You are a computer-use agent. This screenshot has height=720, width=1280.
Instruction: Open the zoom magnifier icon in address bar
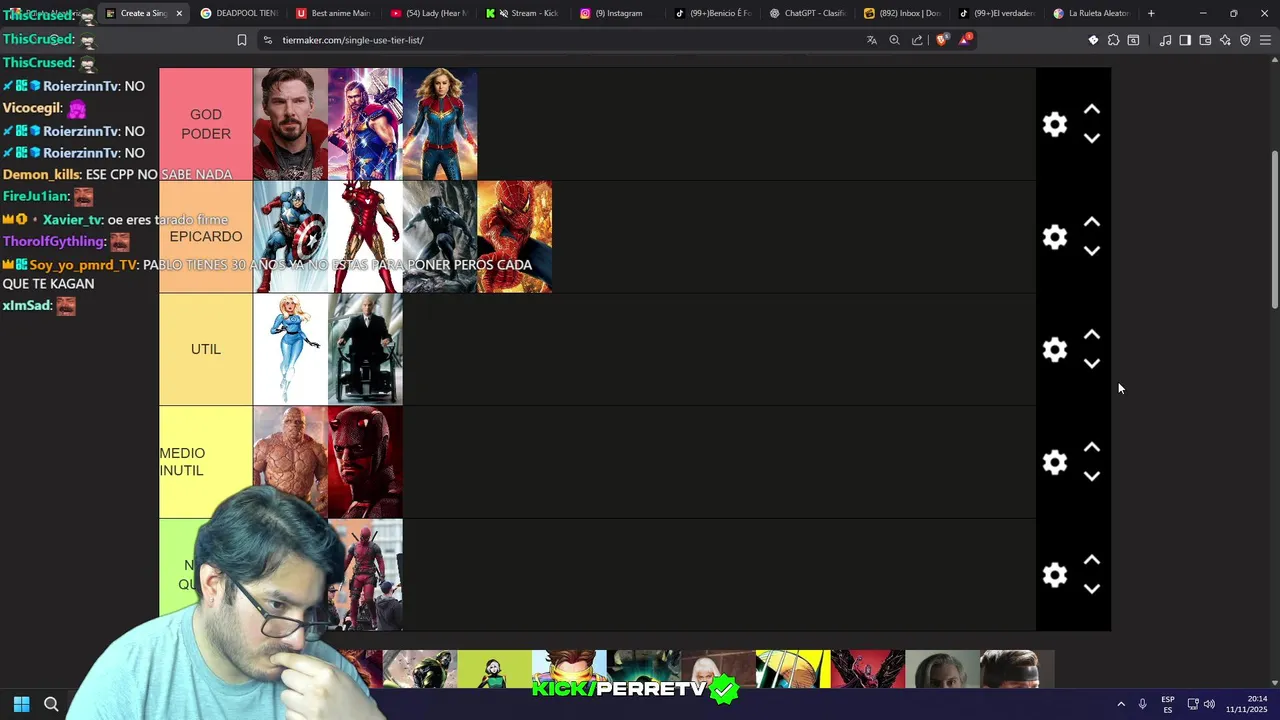pyautogui.click(x=894, y=40)
